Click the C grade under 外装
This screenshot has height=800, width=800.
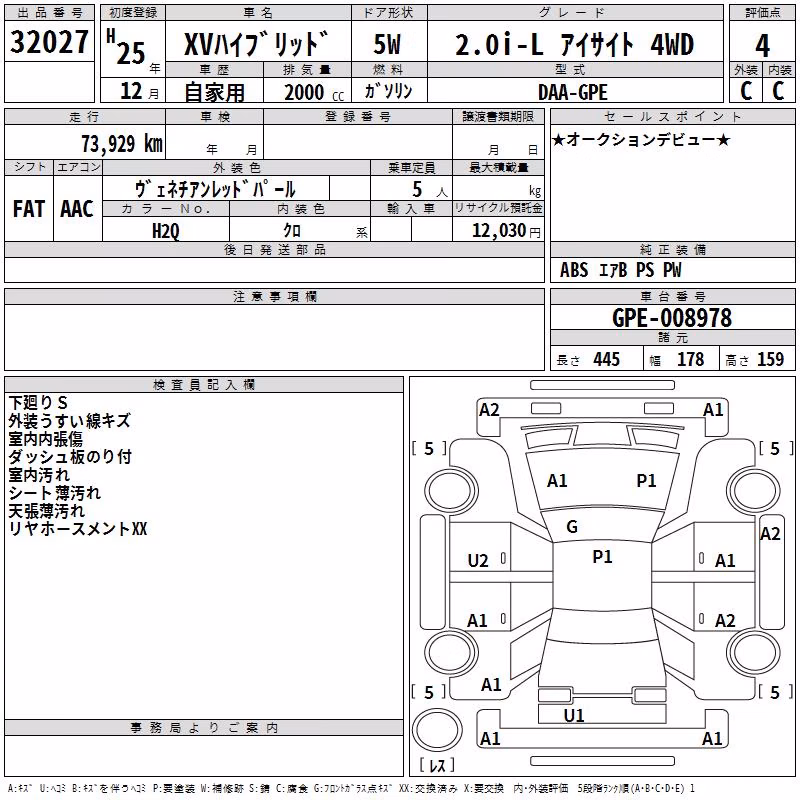[x=746, y=90]
